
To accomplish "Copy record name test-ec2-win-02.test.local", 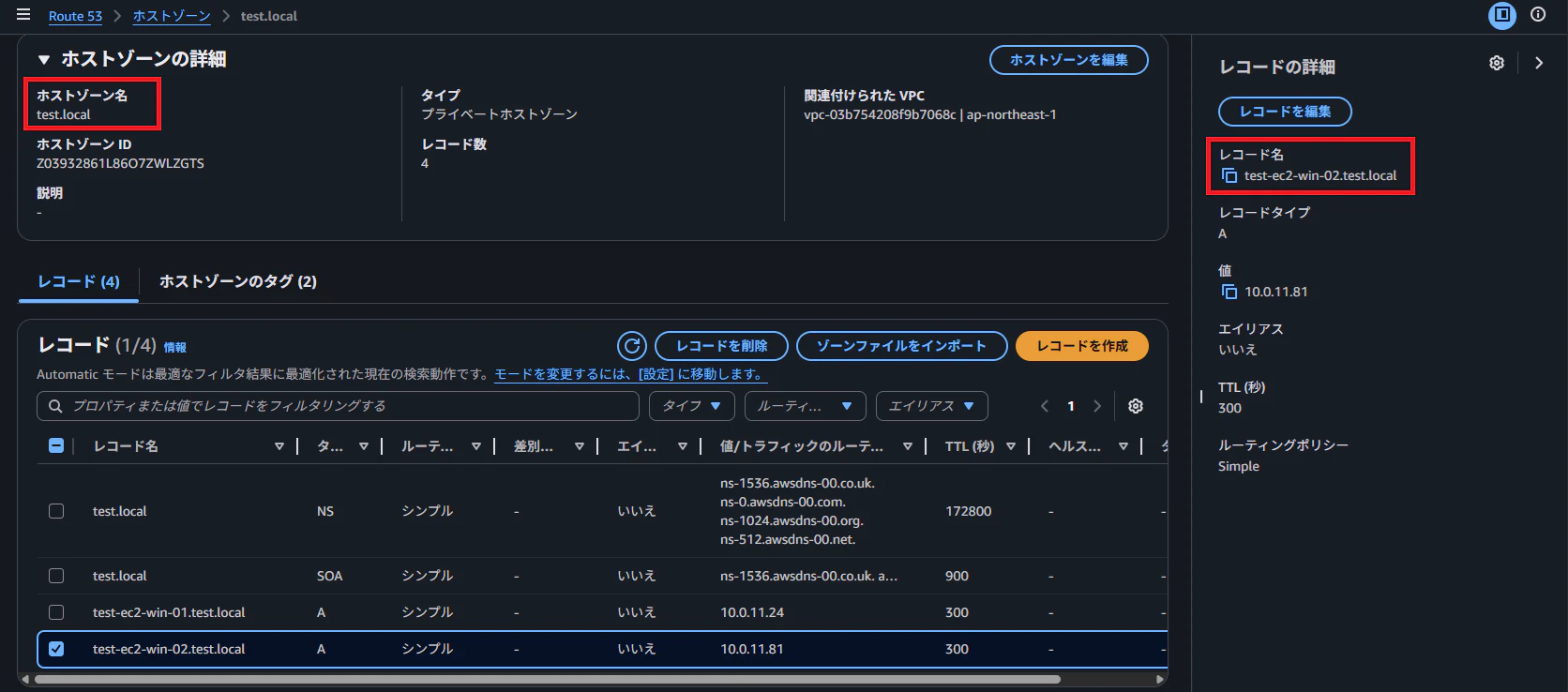I will pyautogui.click(x=1229, y=175).
